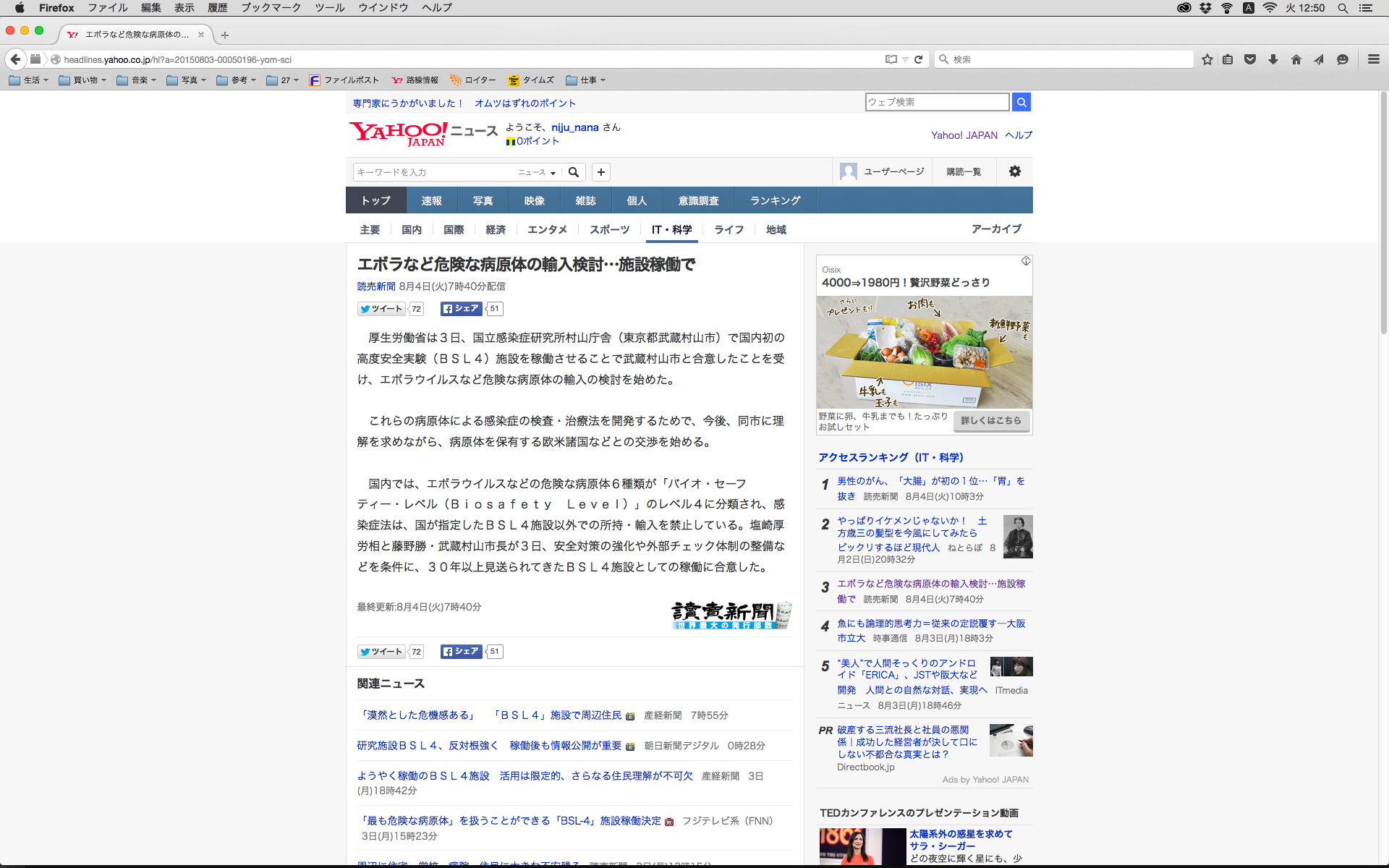Click the Firefox back arrow button

[x=15, y=59]
